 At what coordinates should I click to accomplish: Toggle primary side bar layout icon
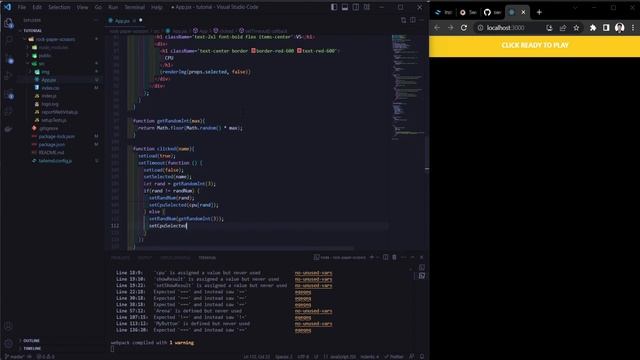(x=334, y=7)
